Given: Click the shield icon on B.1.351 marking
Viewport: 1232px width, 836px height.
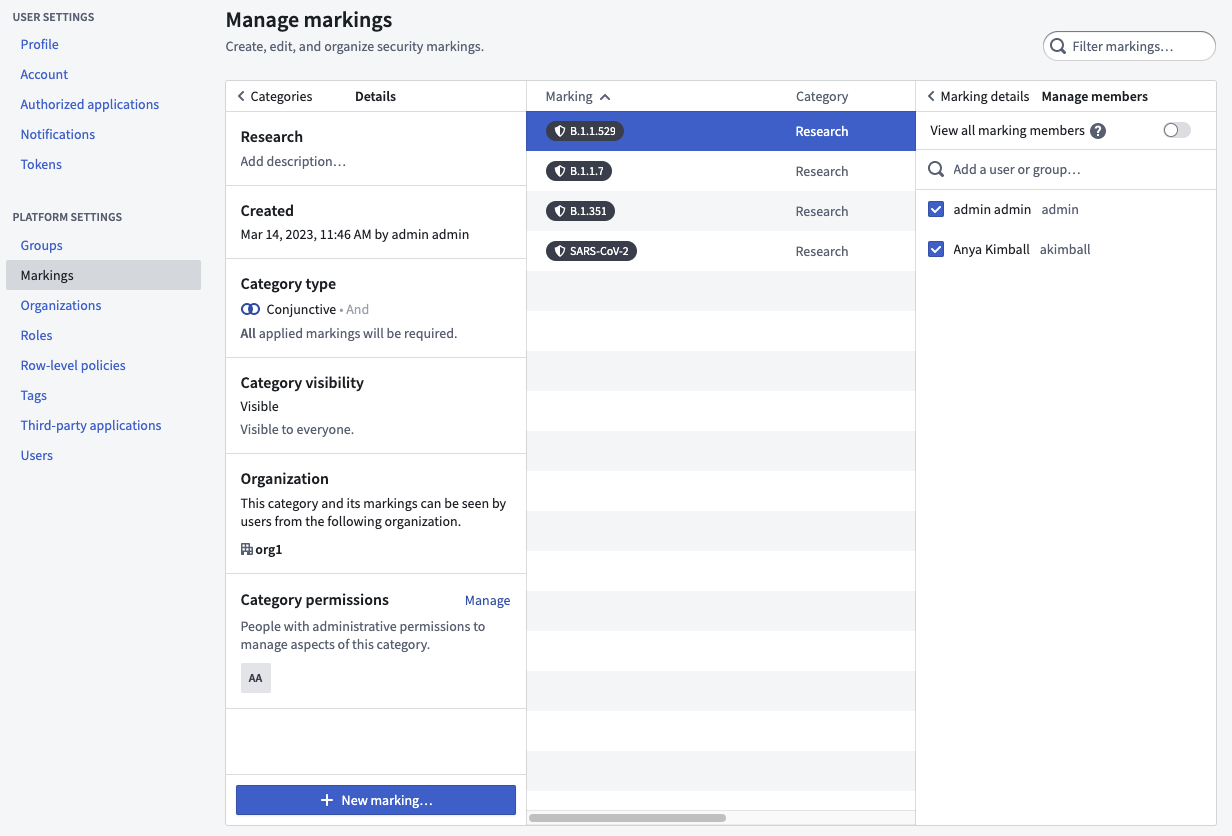Looking at the screenshot, I should coord(560,211).
